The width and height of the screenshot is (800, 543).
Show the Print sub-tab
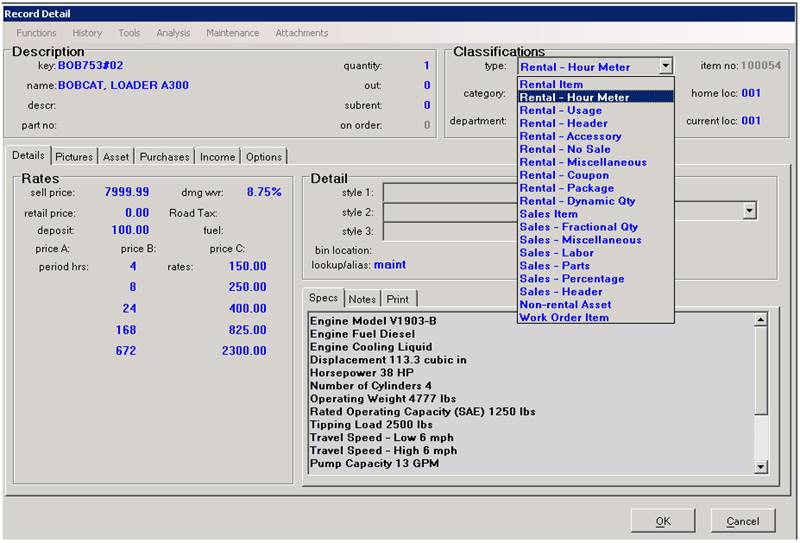[x=397, y=299]
